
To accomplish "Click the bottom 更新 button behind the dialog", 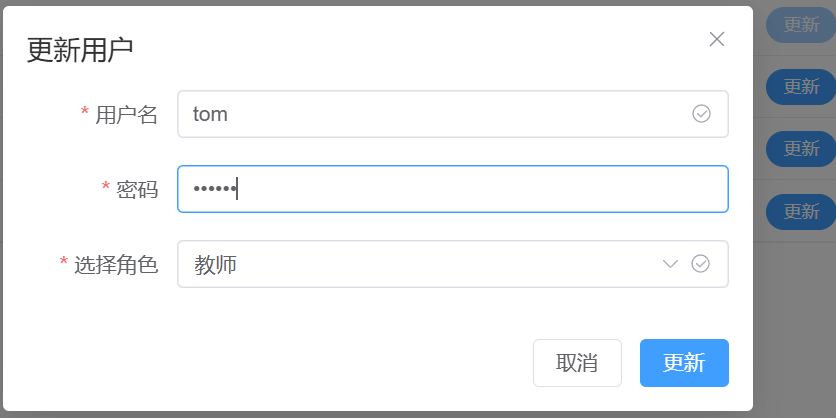I will tap(801, 211).
